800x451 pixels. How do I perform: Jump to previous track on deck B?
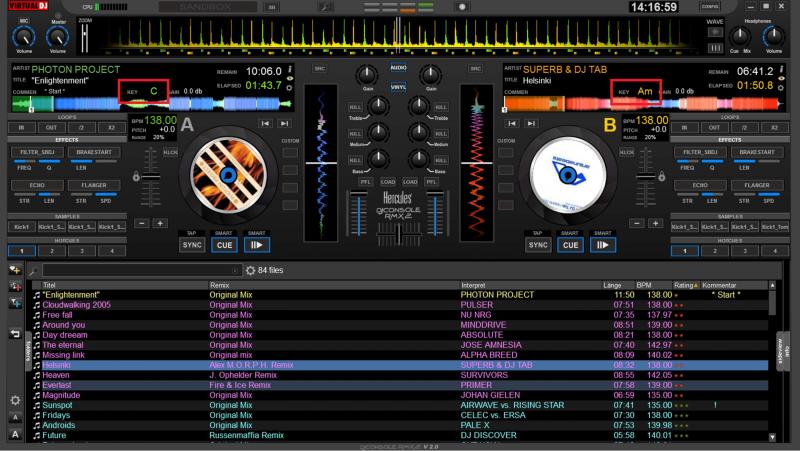tap(512, 123)
